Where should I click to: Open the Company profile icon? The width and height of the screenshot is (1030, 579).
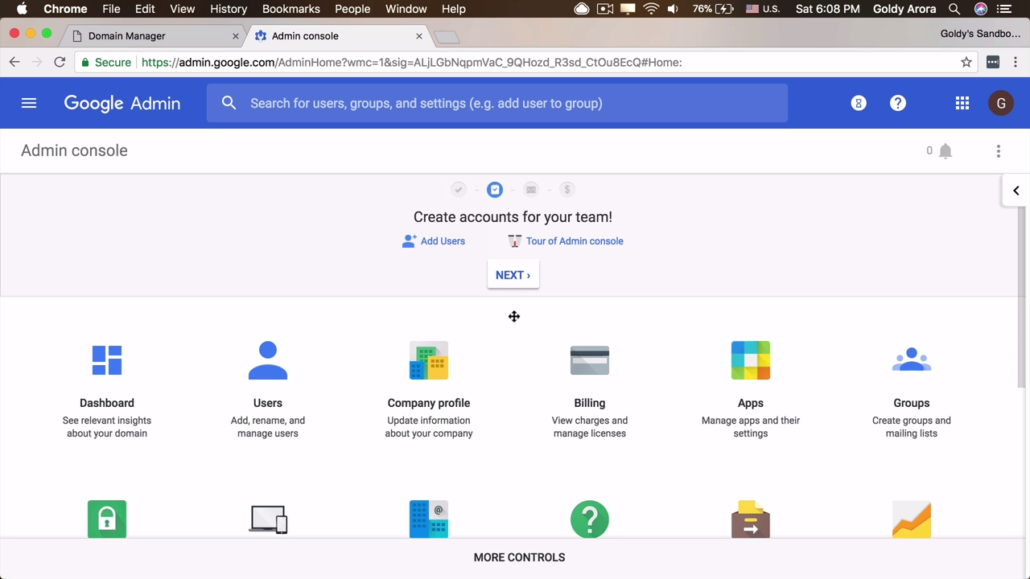click(x=428, y=360)
